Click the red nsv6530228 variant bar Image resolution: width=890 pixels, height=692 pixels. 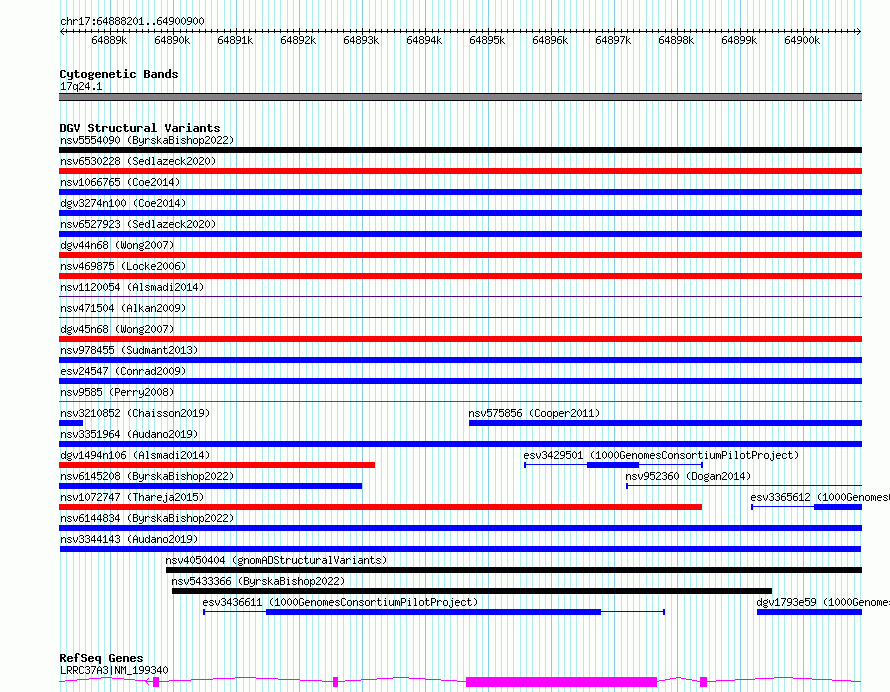coord(460,171)
